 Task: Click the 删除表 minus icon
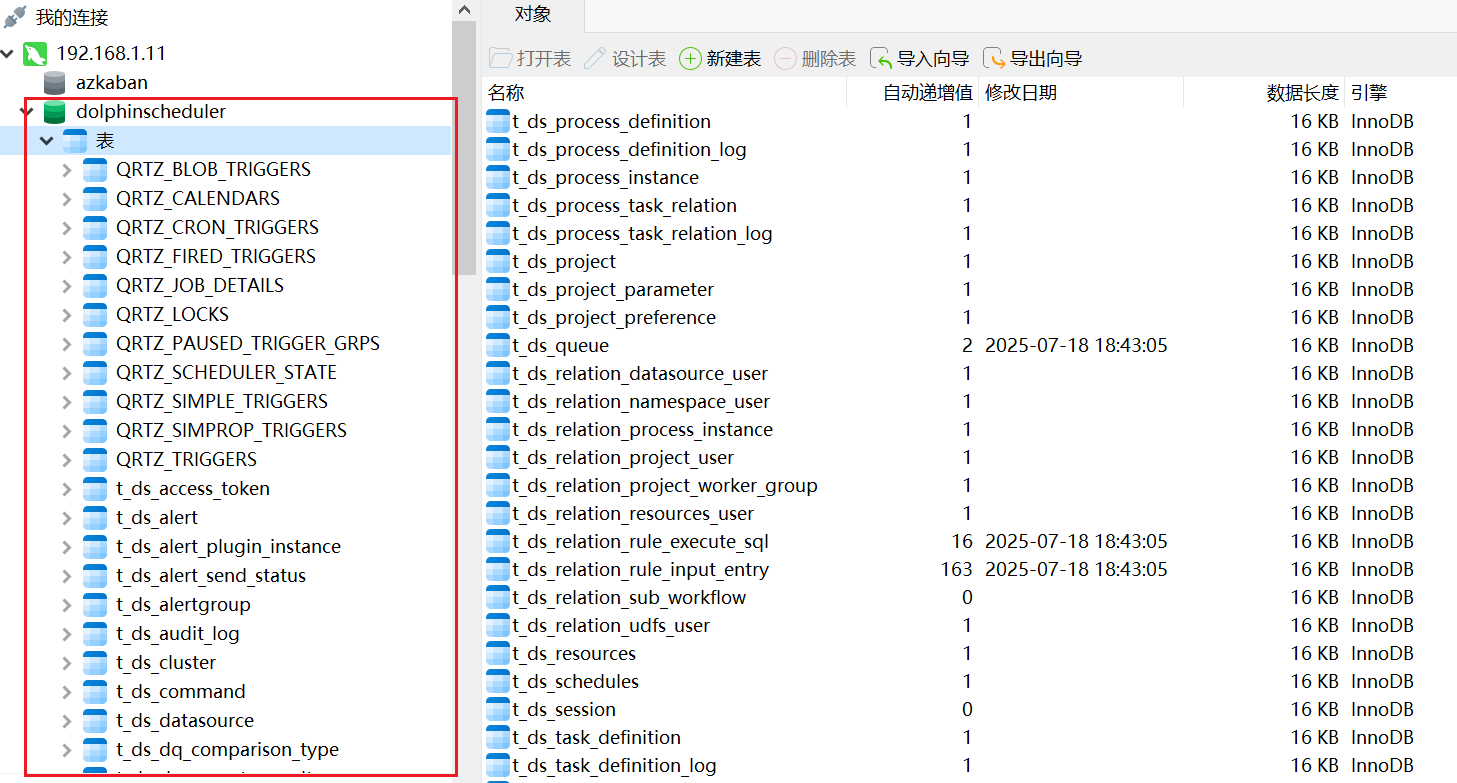(785, 59)
